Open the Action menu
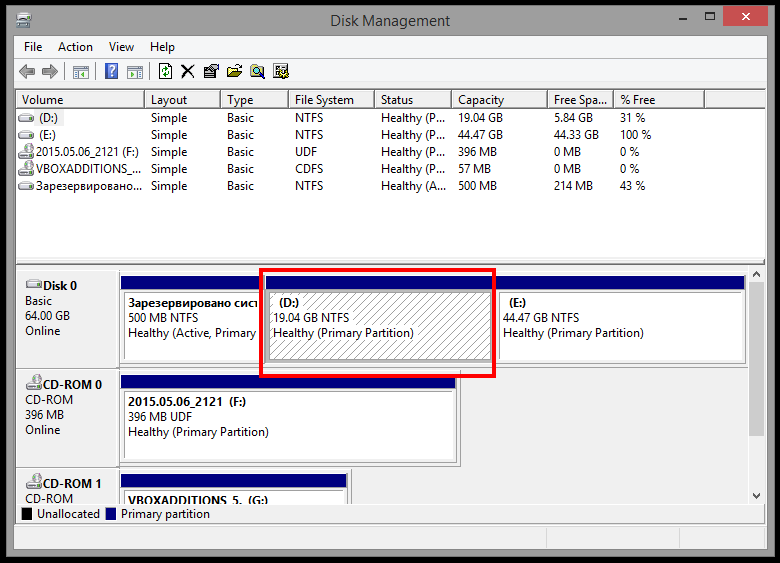The height and width of the screenshot is (563, 780). (x=75, y=47)
